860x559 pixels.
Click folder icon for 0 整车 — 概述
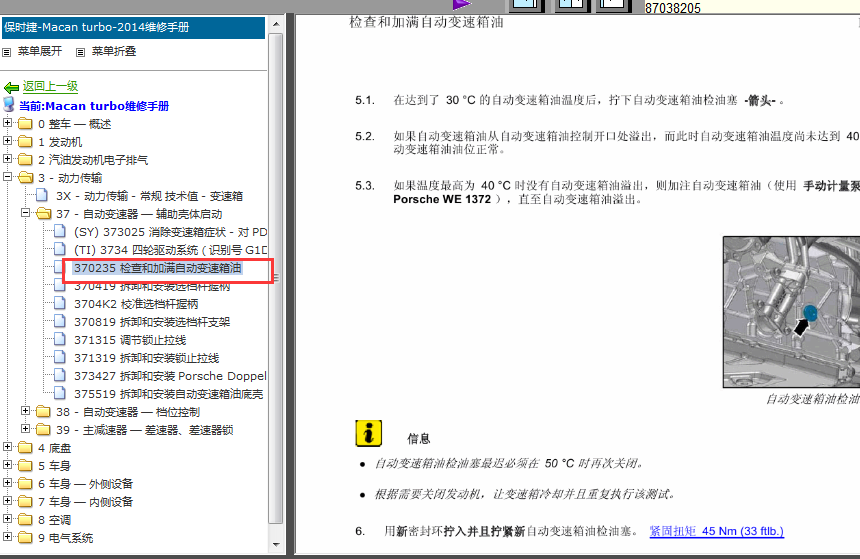point(25,123)
